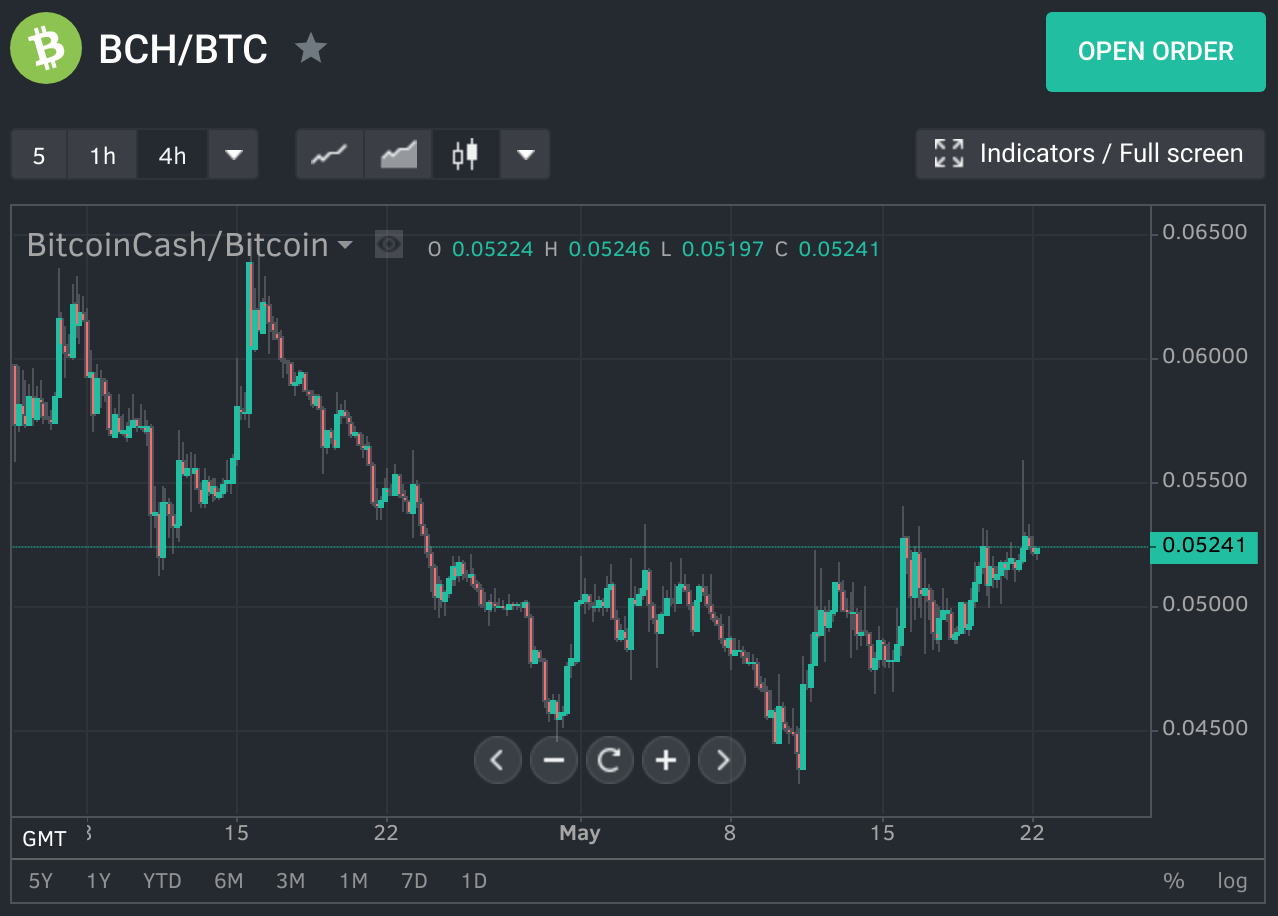Set chart range to 3M
The image size is (1278, 916).
click(x=290, y=881)
